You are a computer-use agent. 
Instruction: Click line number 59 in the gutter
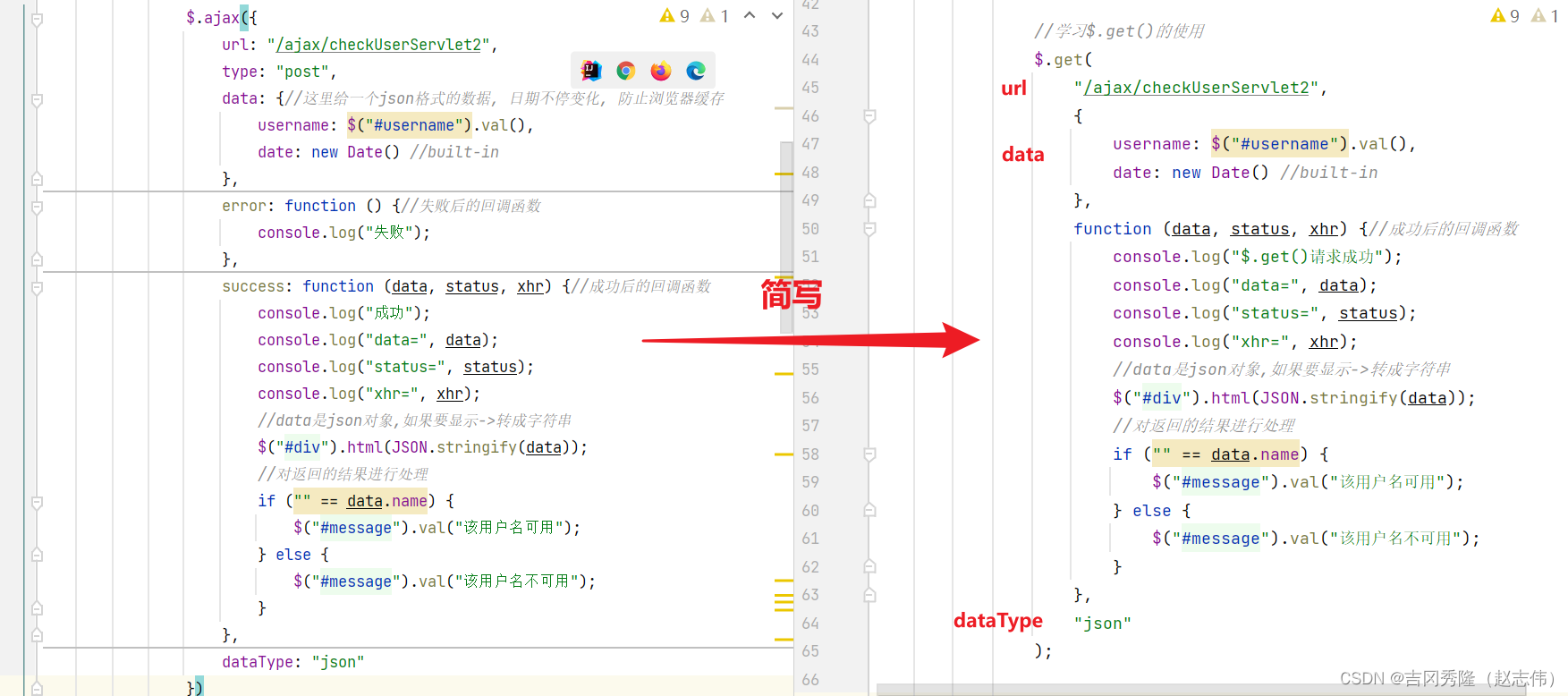click(810, 482)
